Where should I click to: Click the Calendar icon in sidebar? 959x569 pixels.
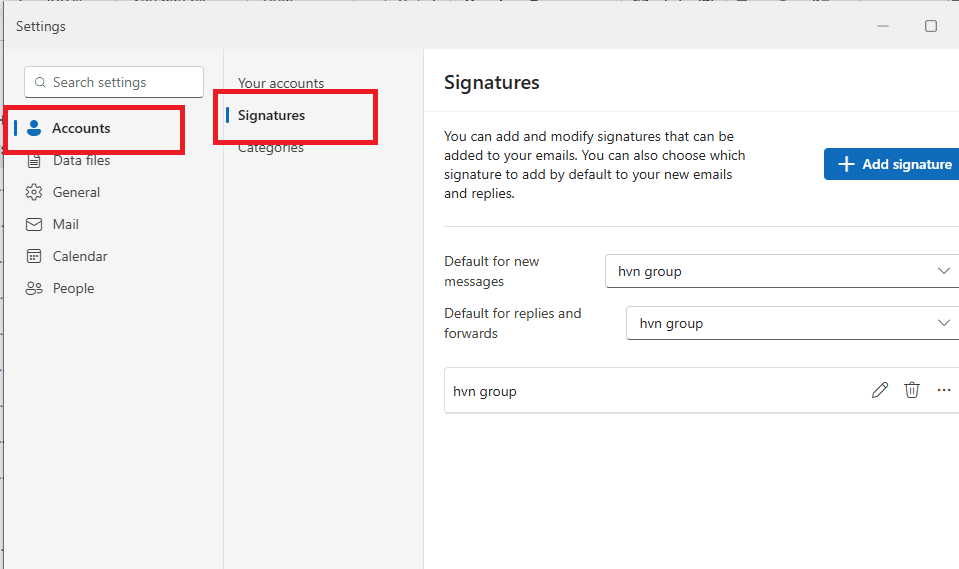coord(34,256)
